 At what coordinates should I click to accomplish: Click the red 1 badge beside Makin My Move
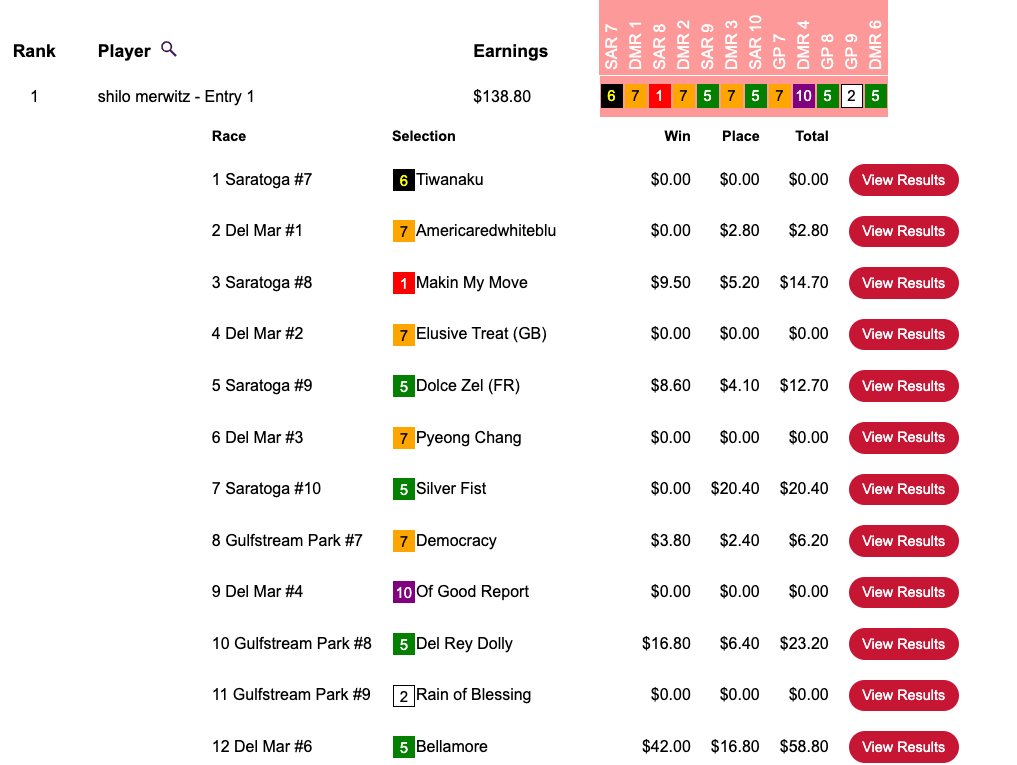tap(403, 284)
